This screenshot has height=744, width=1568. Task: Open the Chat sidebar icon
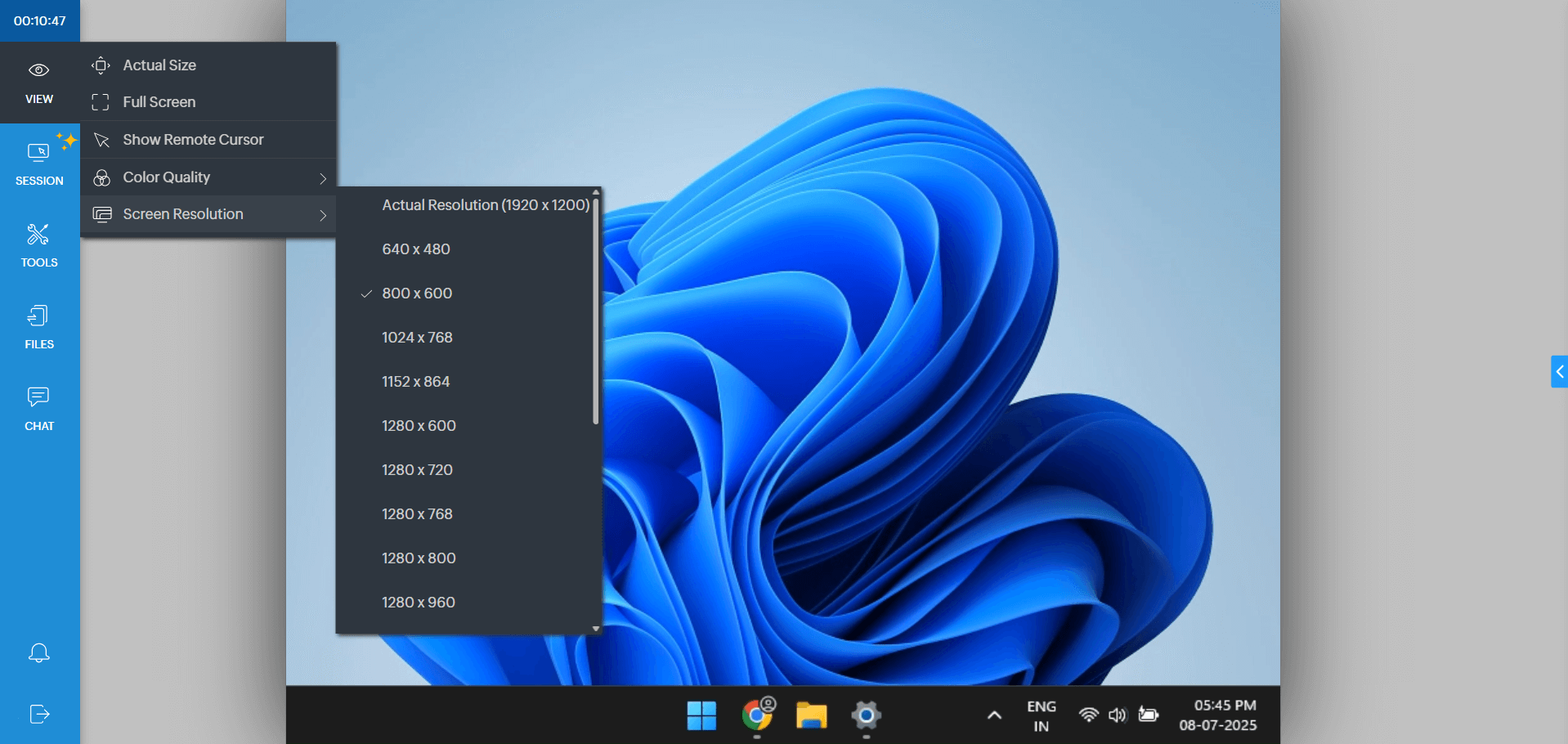pos(39,398)
